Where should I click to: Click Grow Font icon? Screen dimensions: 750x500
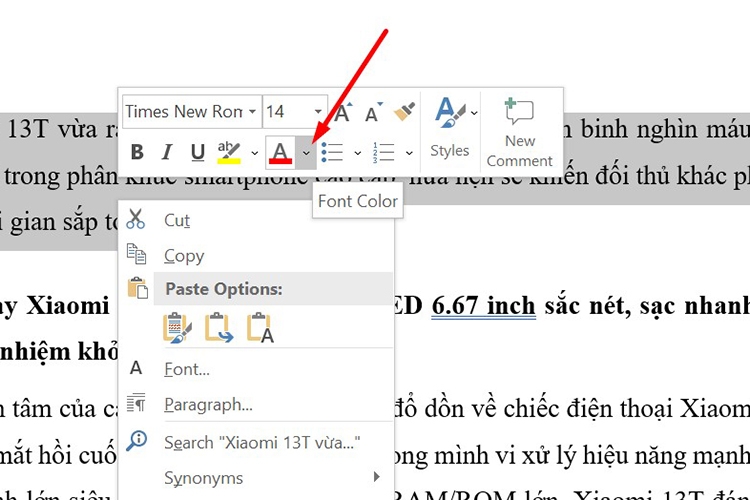[343, 112]
